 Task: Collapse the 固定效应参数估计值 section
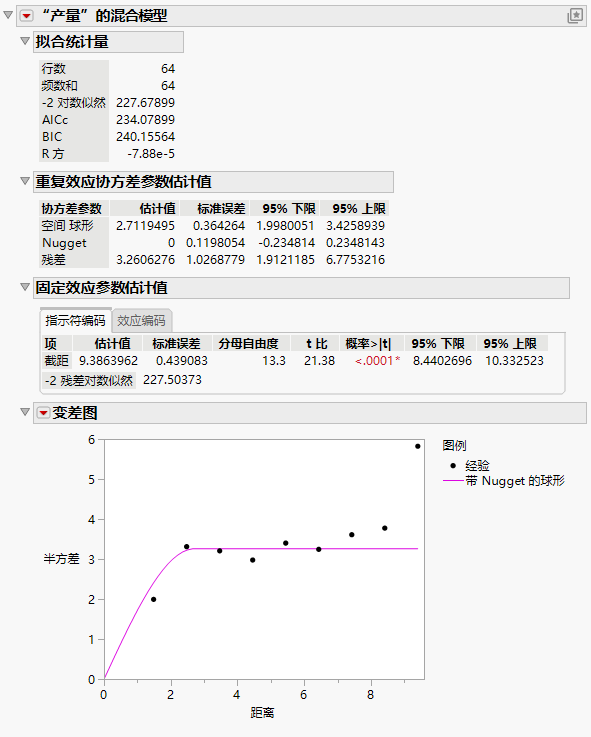click(25, 287)
